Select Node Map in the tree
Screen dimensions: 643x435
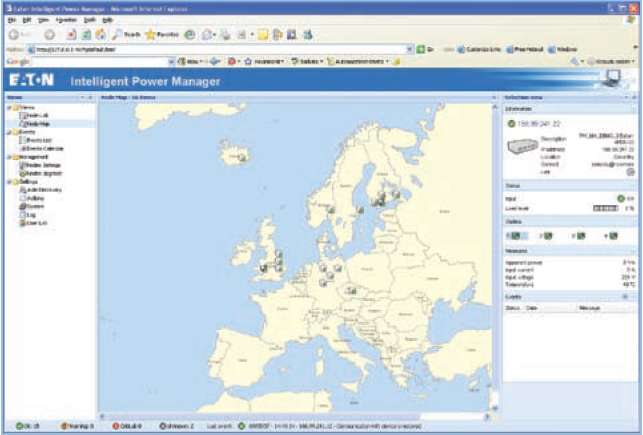(x=34, y=124)
